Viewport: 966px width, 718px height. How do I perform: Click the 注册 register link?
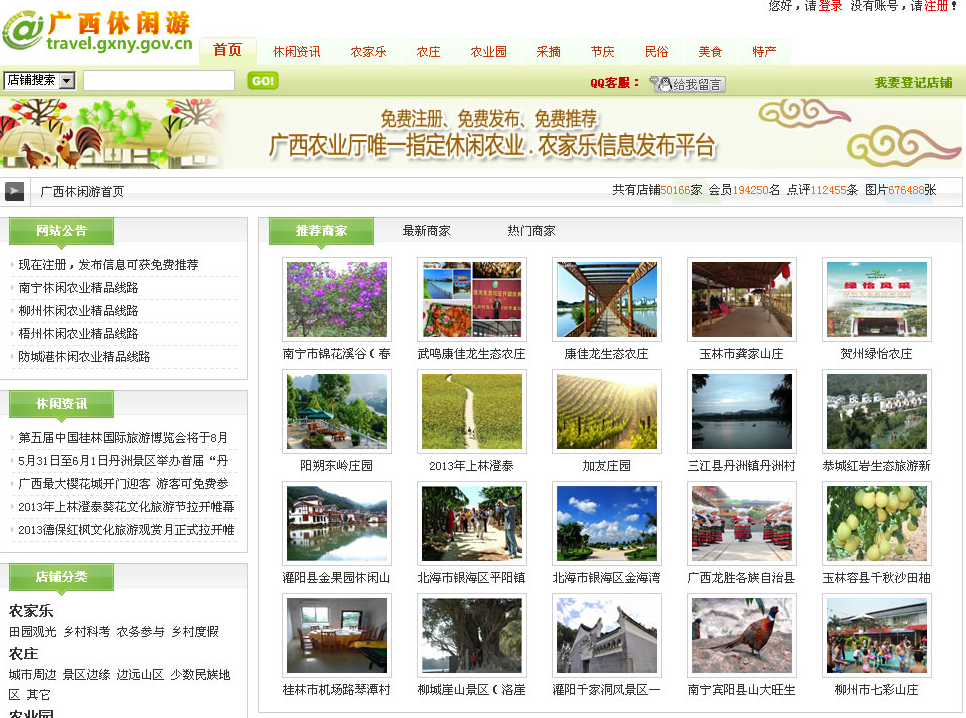click(x=936, y=6)
